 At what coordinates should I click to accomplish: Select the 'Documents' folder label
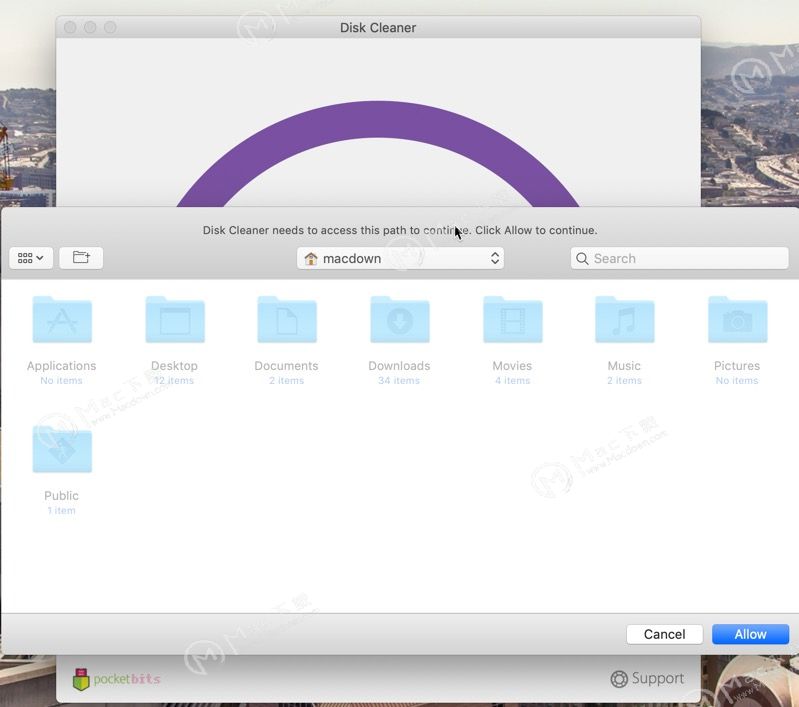(286, 365)
